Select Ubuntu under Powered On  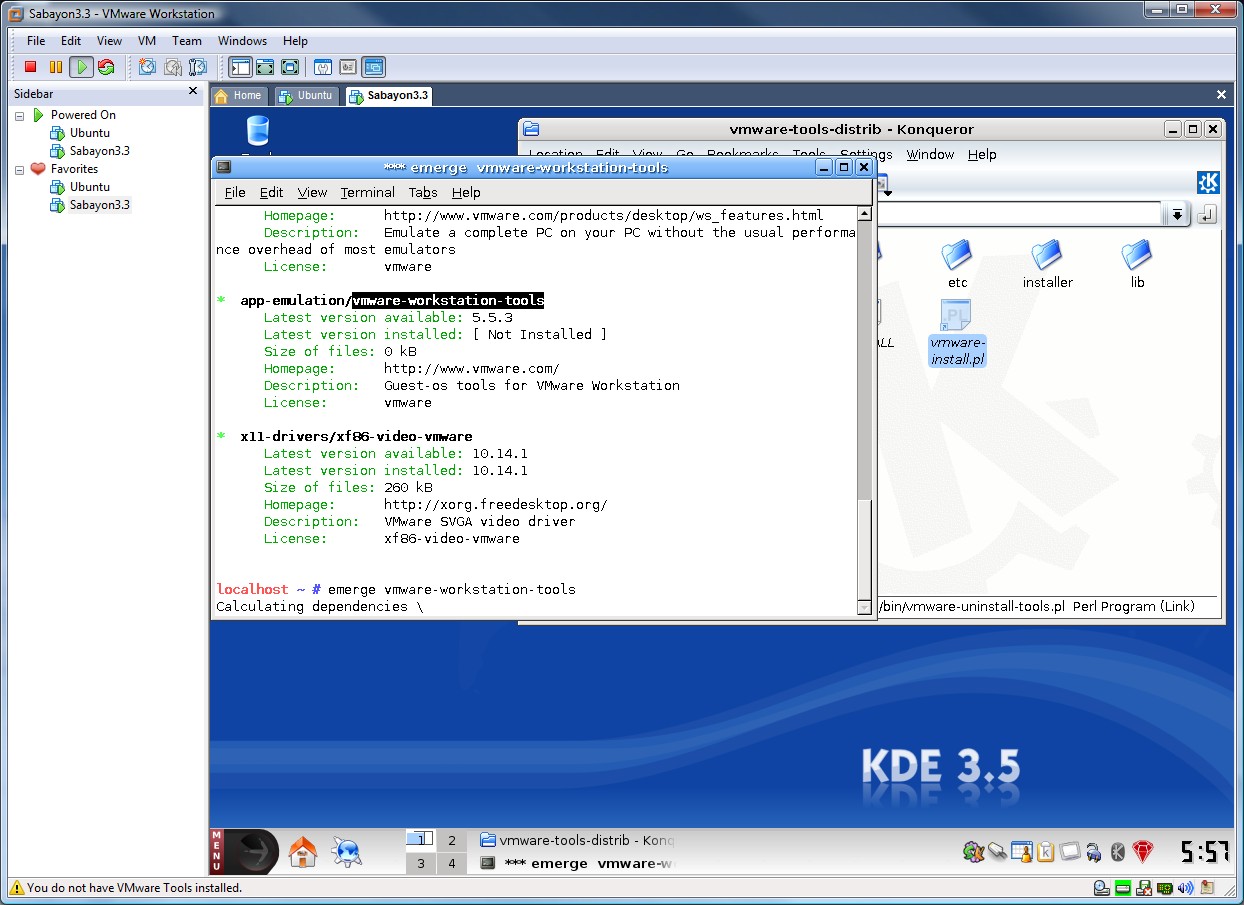(90, 133)
